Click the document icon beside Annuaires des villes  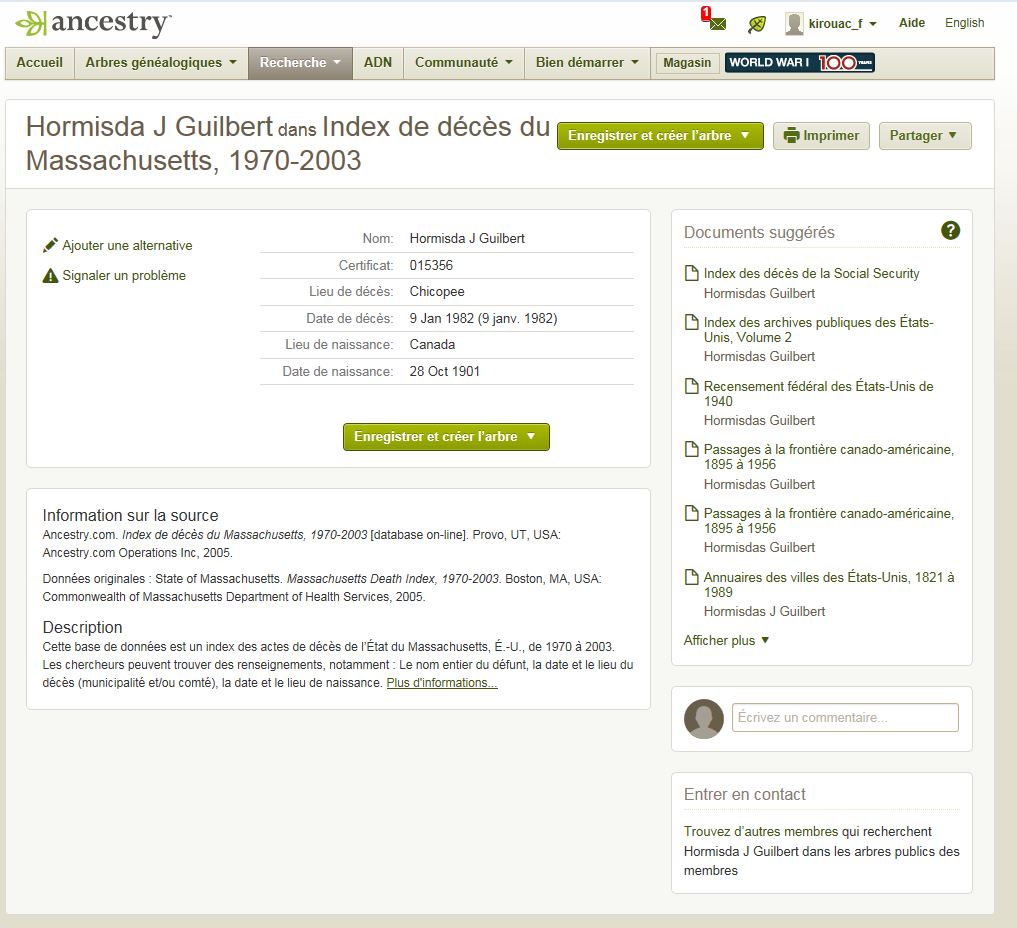[692, 577]
